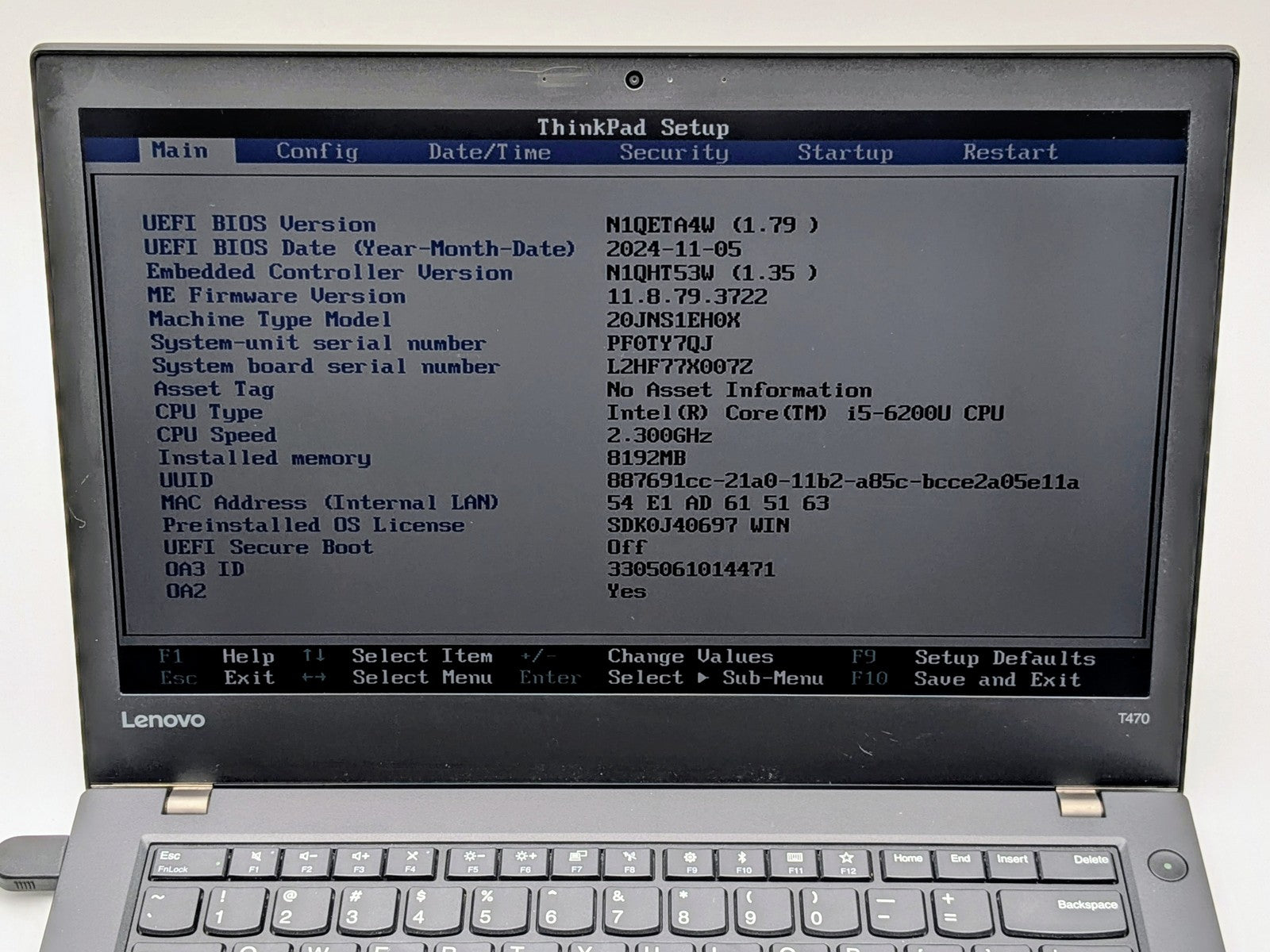The image size is (1270, 952).
Task: Select the Asset Tag label
Action: click(x=214, y=389)
